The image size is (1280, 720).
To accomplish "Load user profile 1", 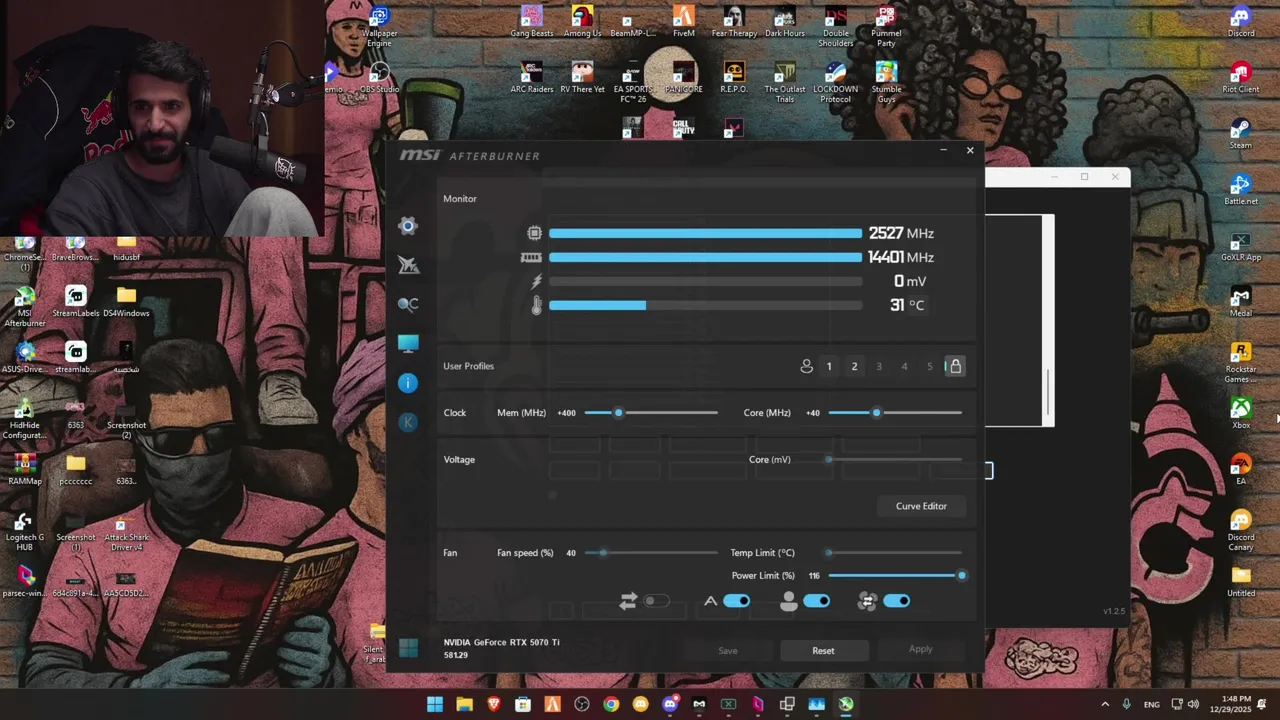I will coord(829,367).
